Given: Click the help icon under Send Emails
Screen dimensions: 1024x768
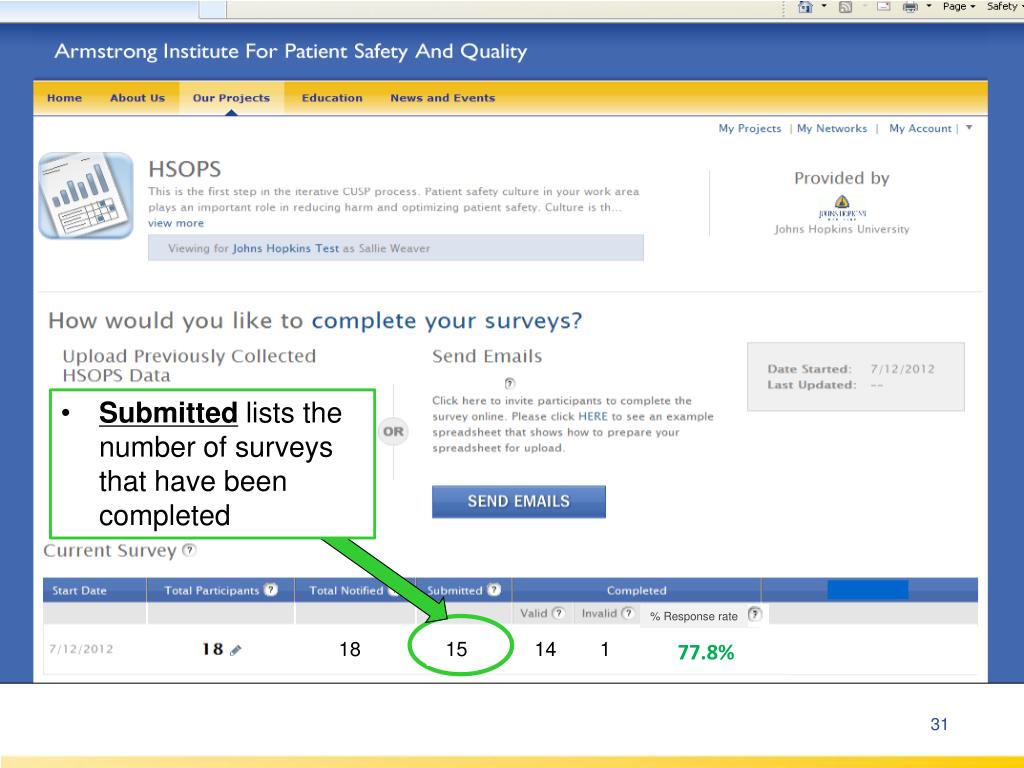Looking at the screenshot, I should pos(509,383).
